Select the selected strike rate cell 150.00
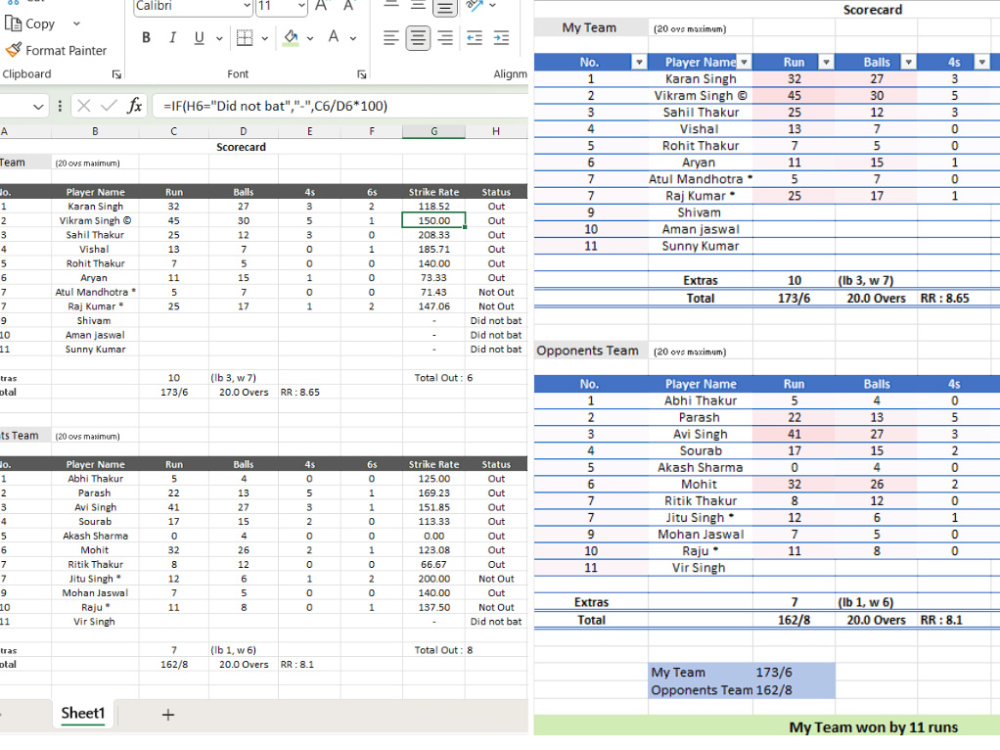Screen dimensions: 1000x750 [434, 221]
